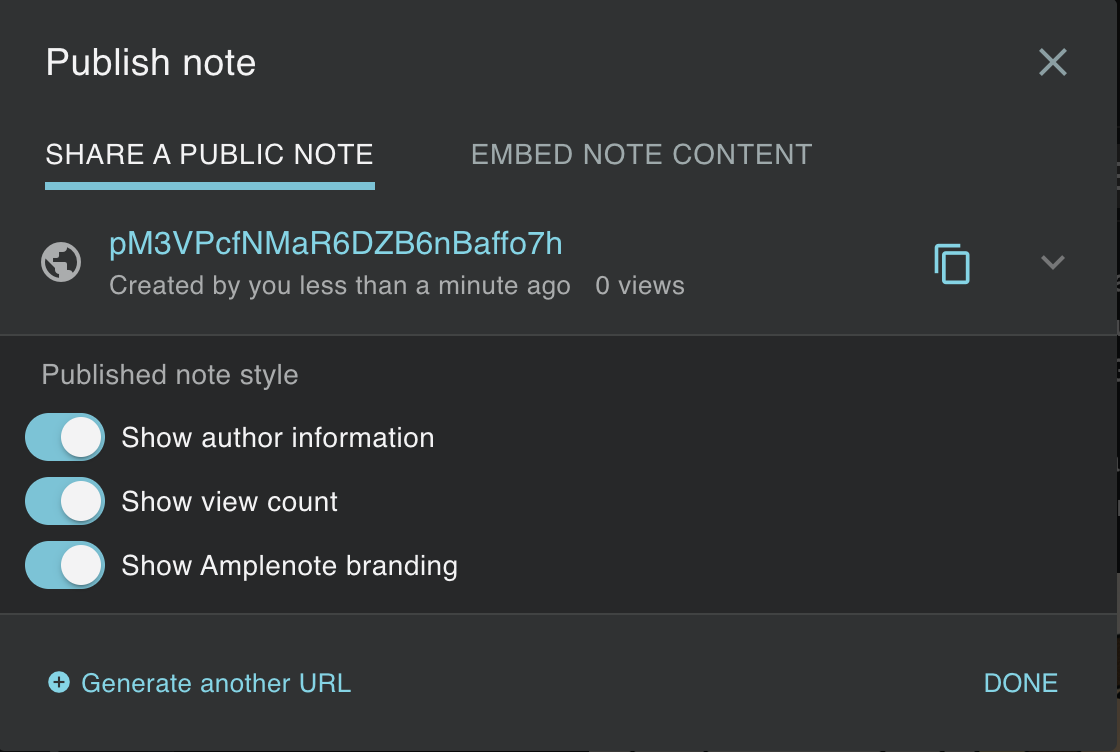Copy the public note URL to clipboard
Viewport: 1120px width, 752px height.
(952, 263)
